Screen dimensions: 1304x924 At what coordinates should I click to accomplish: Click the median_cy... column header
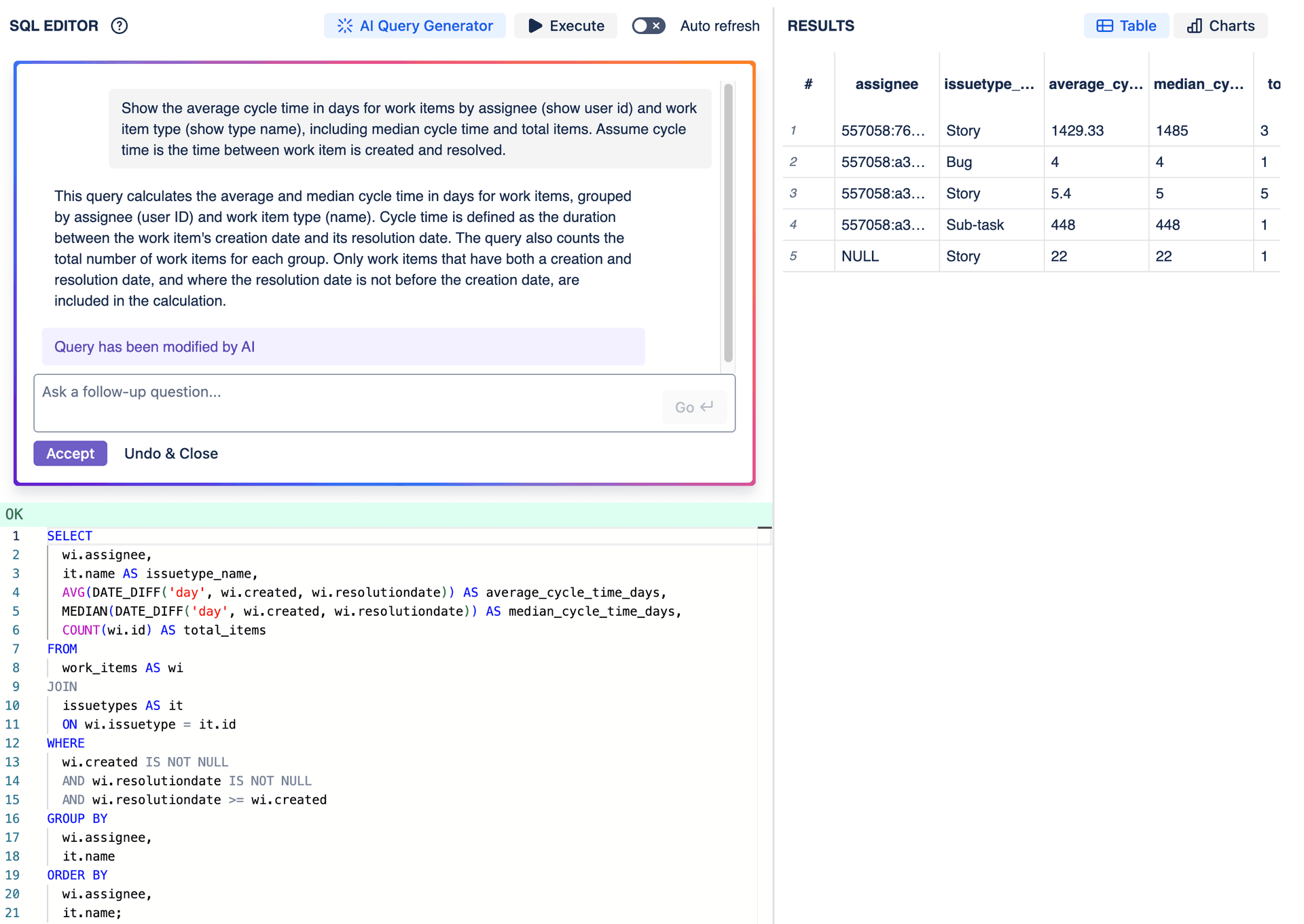(1200, 84)
